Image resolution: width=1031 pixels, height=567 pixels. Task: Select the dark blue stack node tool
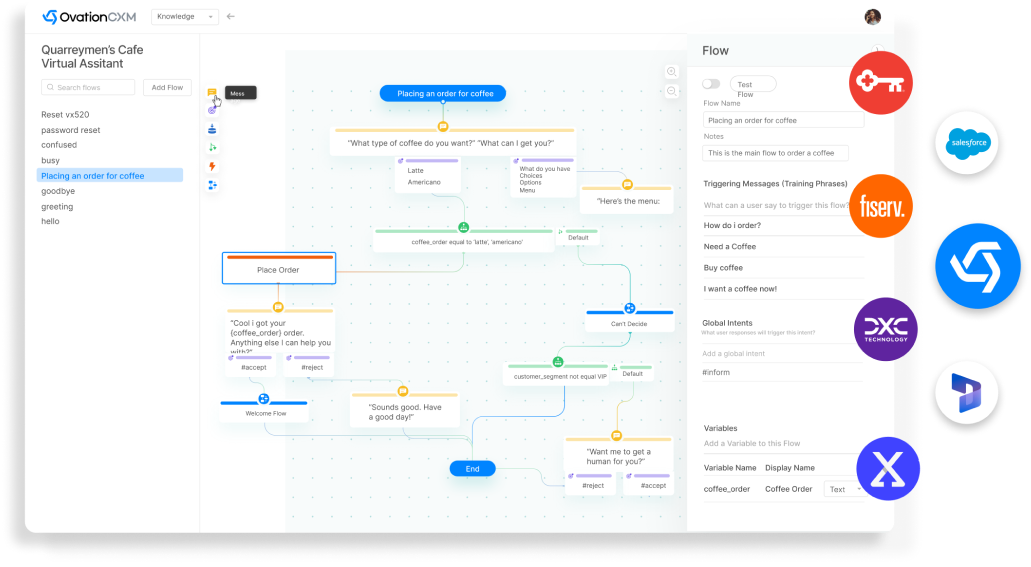212,129
